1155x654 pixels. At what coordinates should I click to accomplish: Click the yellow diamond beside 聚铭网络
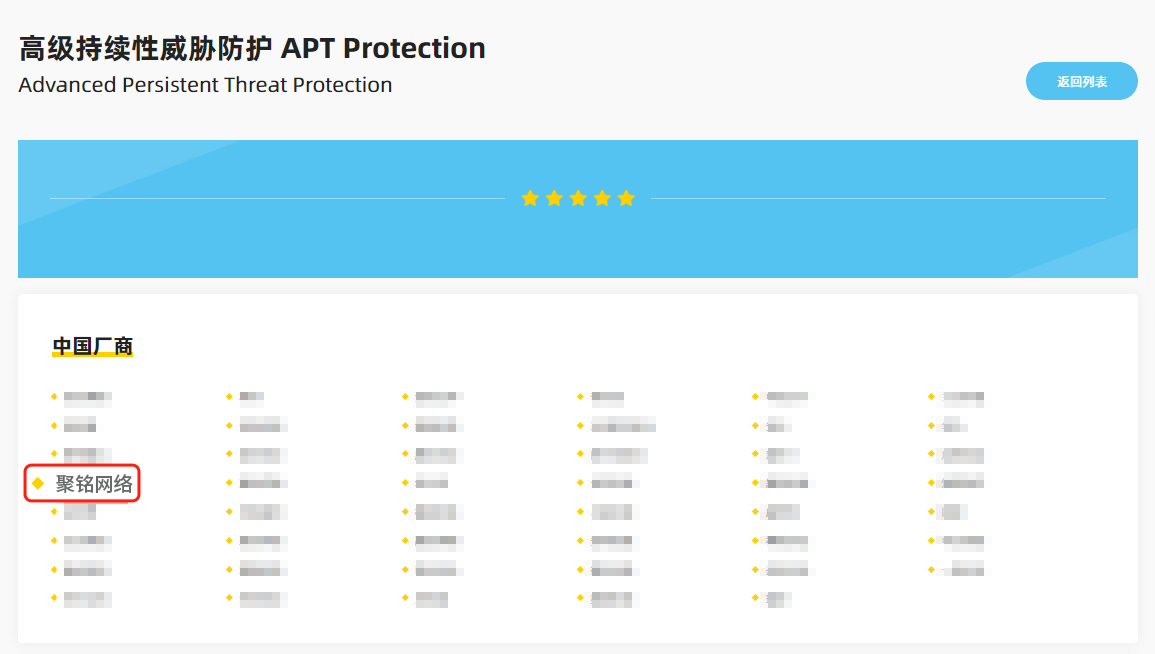(x=38, y=484)
